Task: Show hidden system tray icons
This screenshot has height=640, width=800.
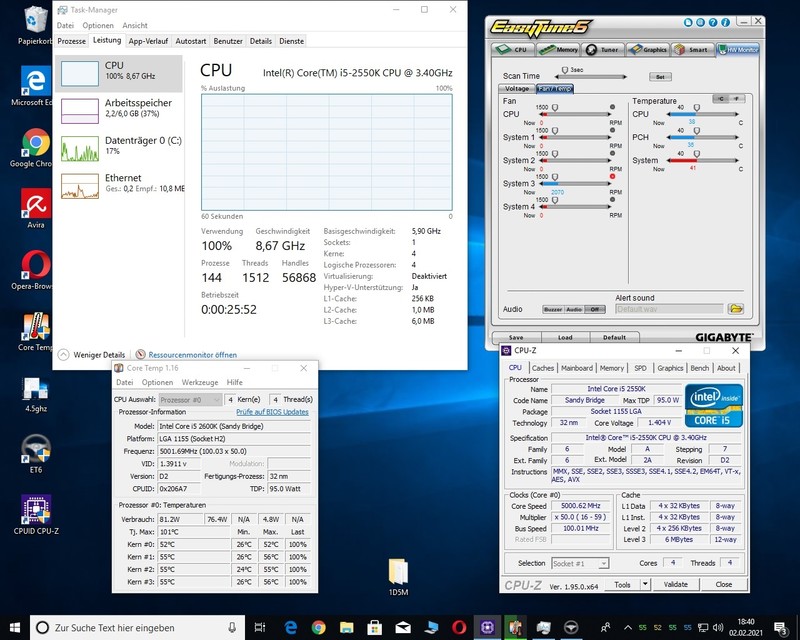Action: (628, 627)
